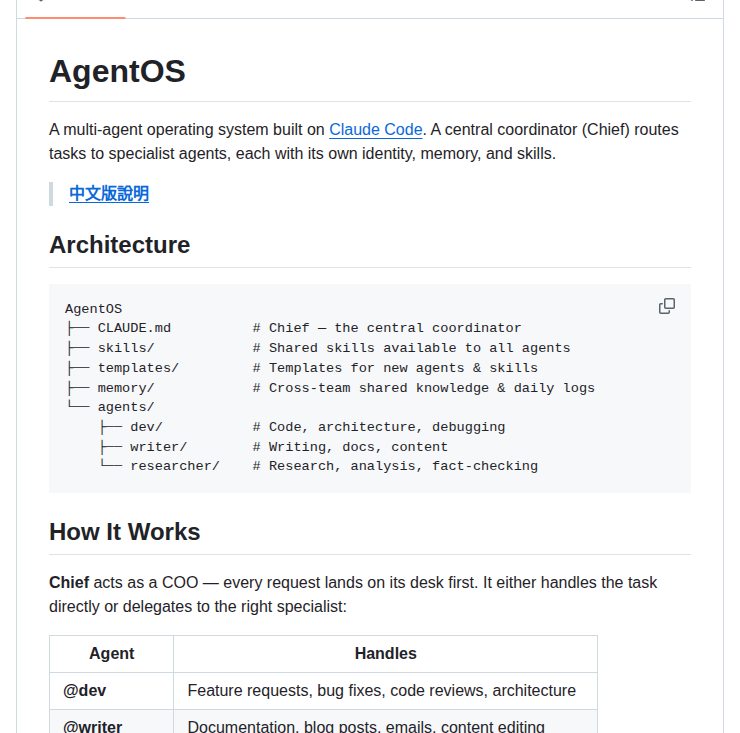Click the CLAUDE.md line in tree
This screenshot has height=733, width=740.
[134, 328]
